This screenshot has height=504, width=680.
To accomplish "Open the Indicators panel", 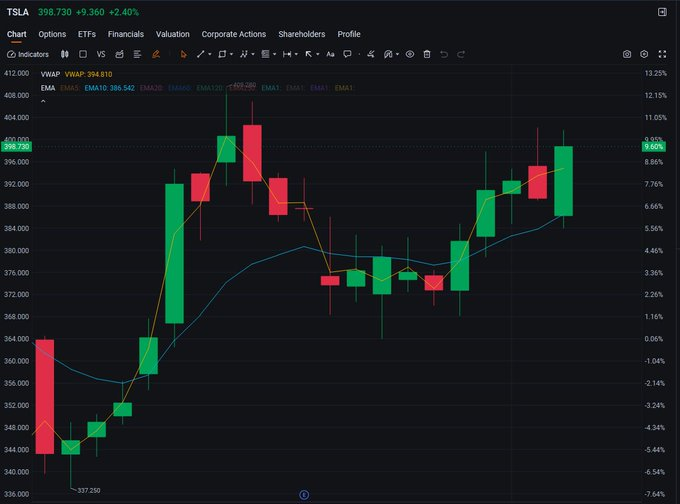I will click(28, 54).
